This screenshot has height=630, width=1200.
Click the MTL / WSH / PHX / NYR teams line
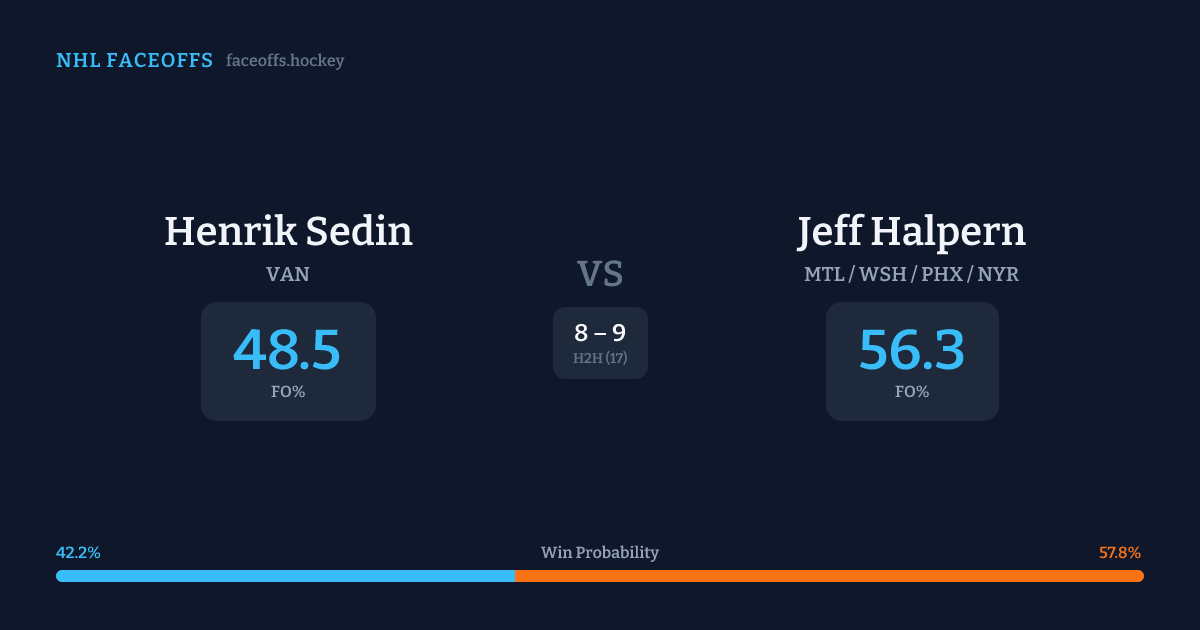coord(911,274)
